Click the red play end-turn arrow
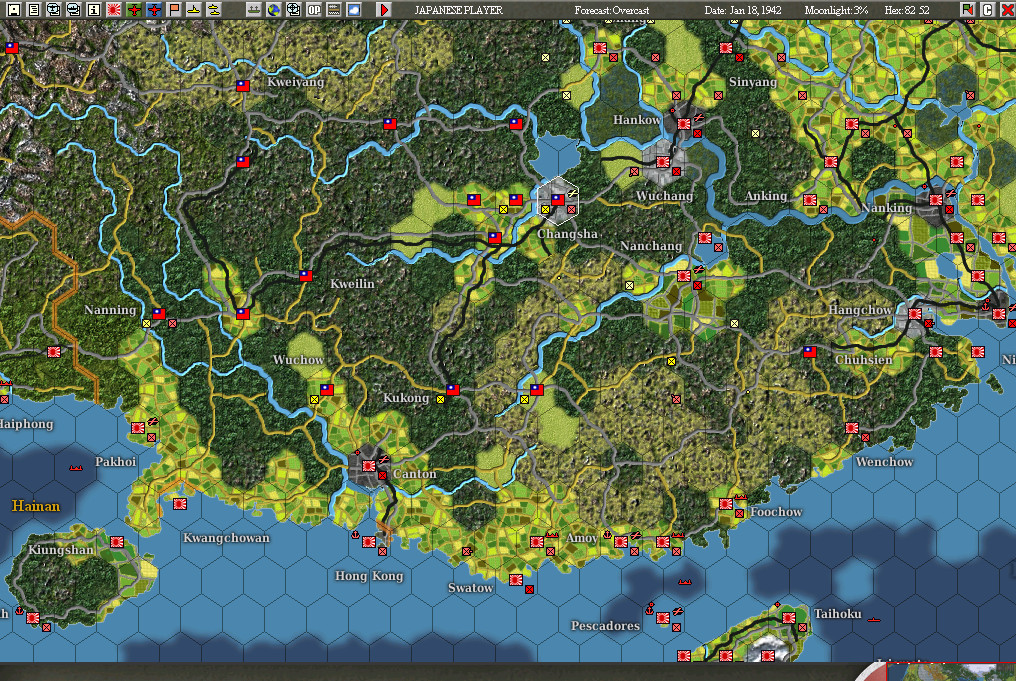The height and width of the screenshot is (681, 1016). 384,10
